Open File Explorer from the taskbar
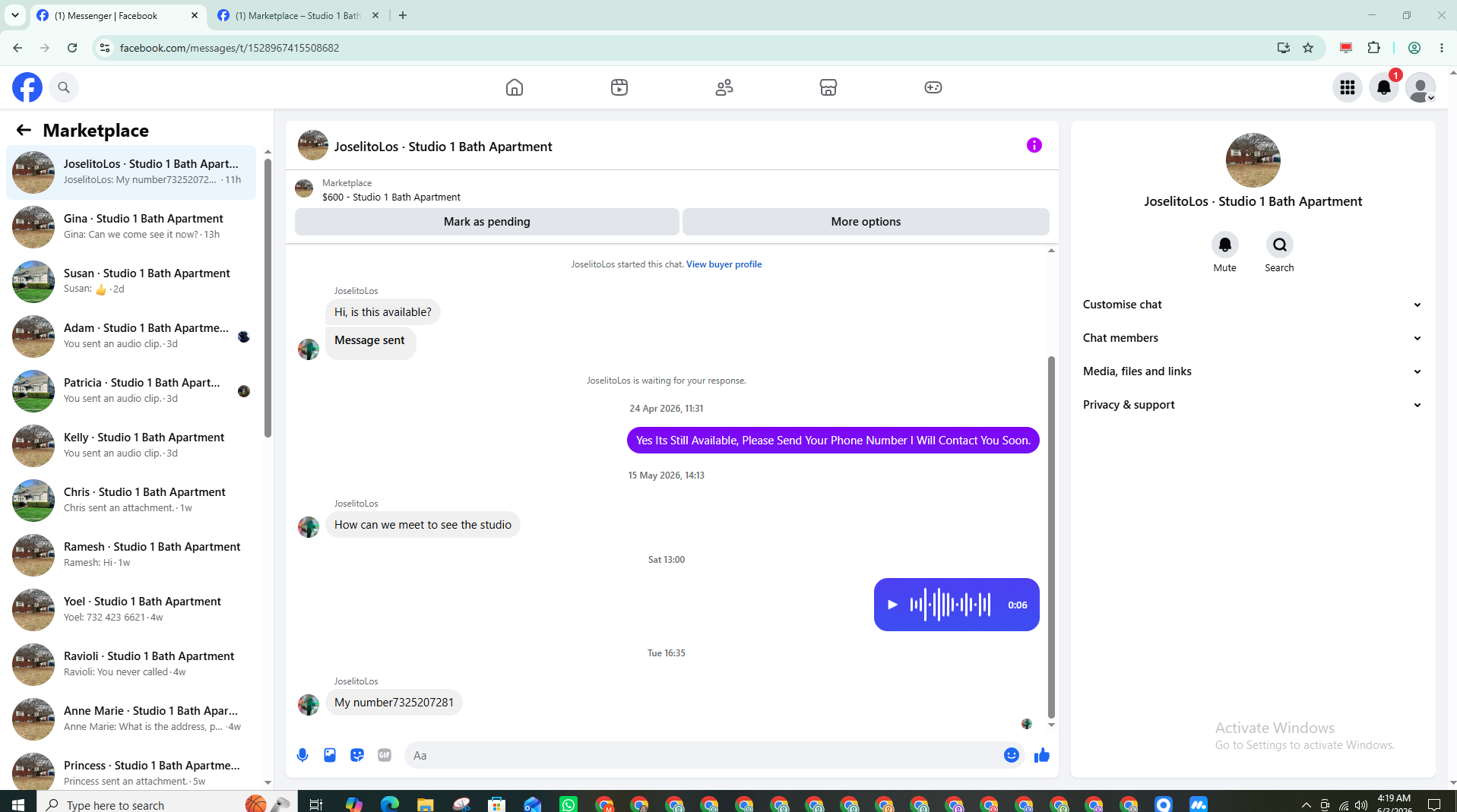 425,804
